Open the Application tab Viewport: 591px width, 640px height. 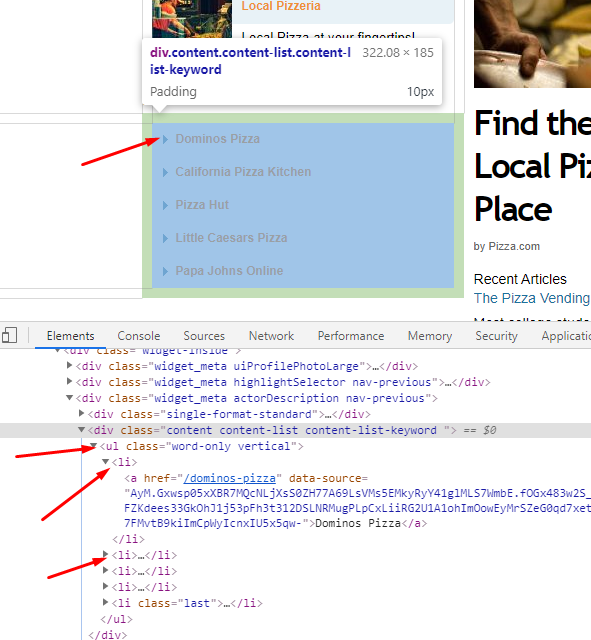(566, 336)
